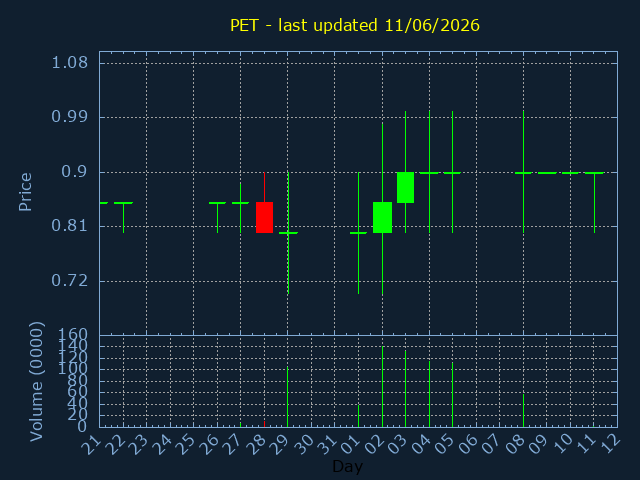Click the vertical "Price" axis title

pos(25,192)
